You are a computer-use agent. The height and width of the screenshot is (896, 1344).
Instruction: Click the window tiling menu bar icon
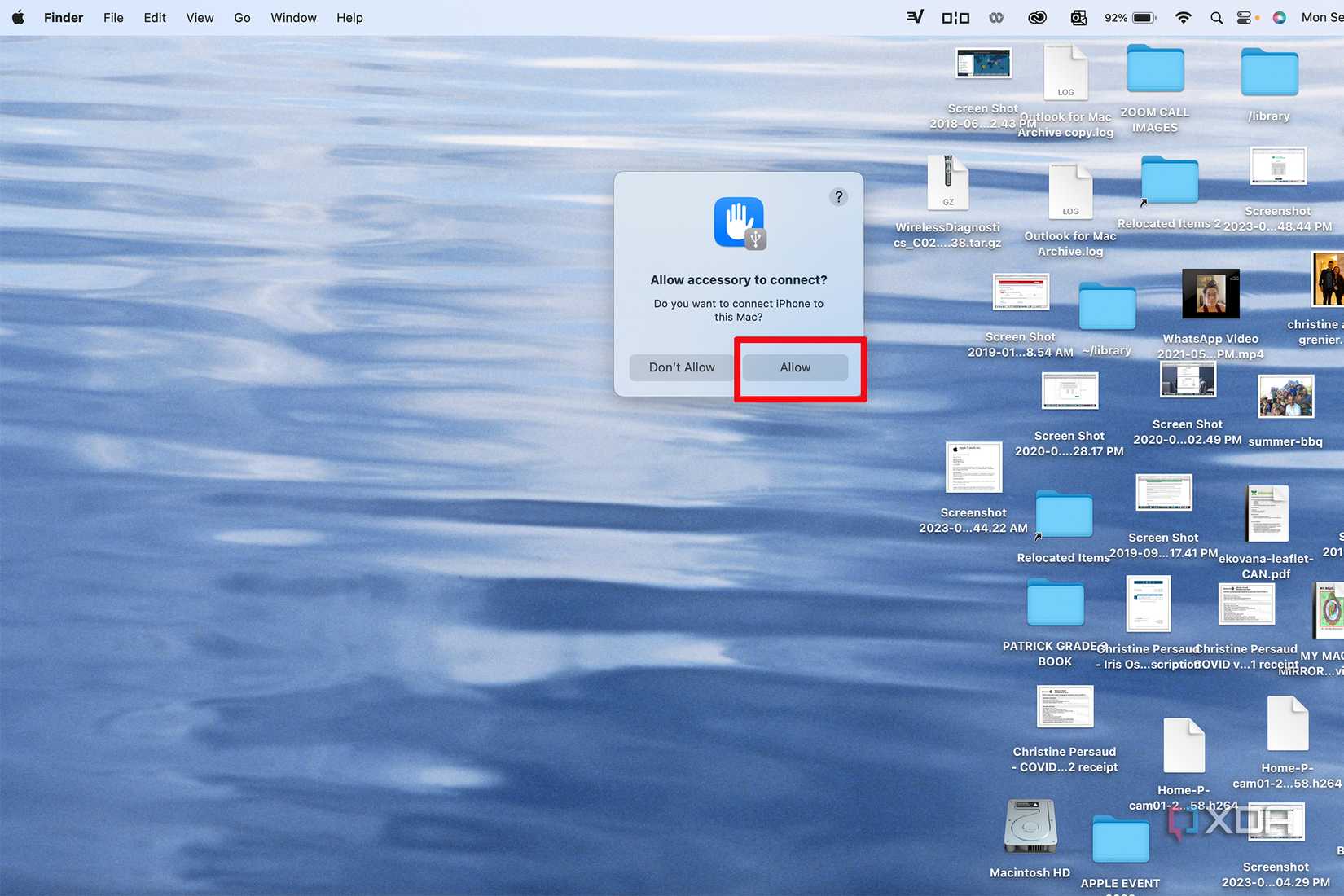[955, 17]
